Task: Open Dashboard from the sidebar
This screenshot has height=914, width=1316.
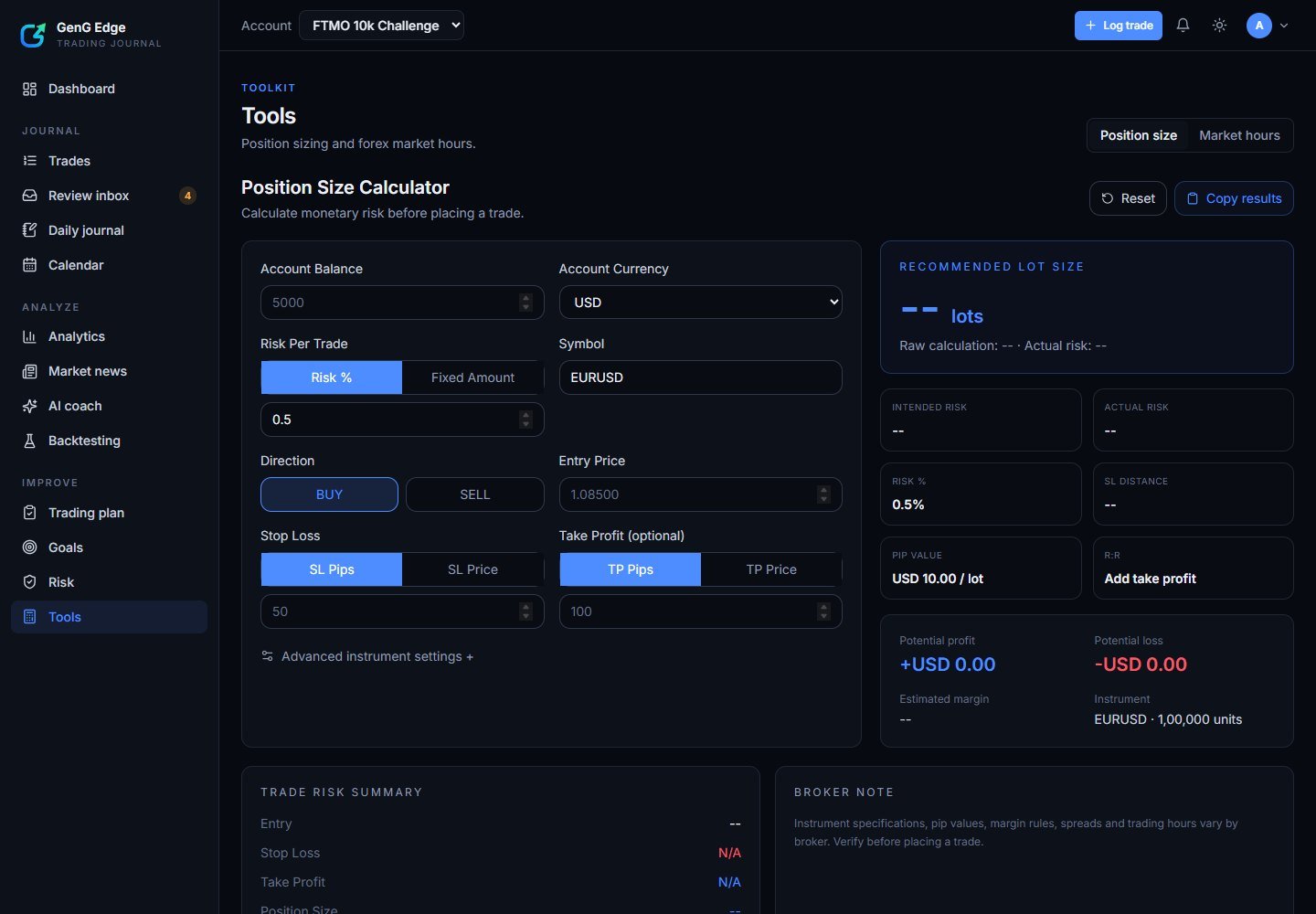Action: click(109, 89)
